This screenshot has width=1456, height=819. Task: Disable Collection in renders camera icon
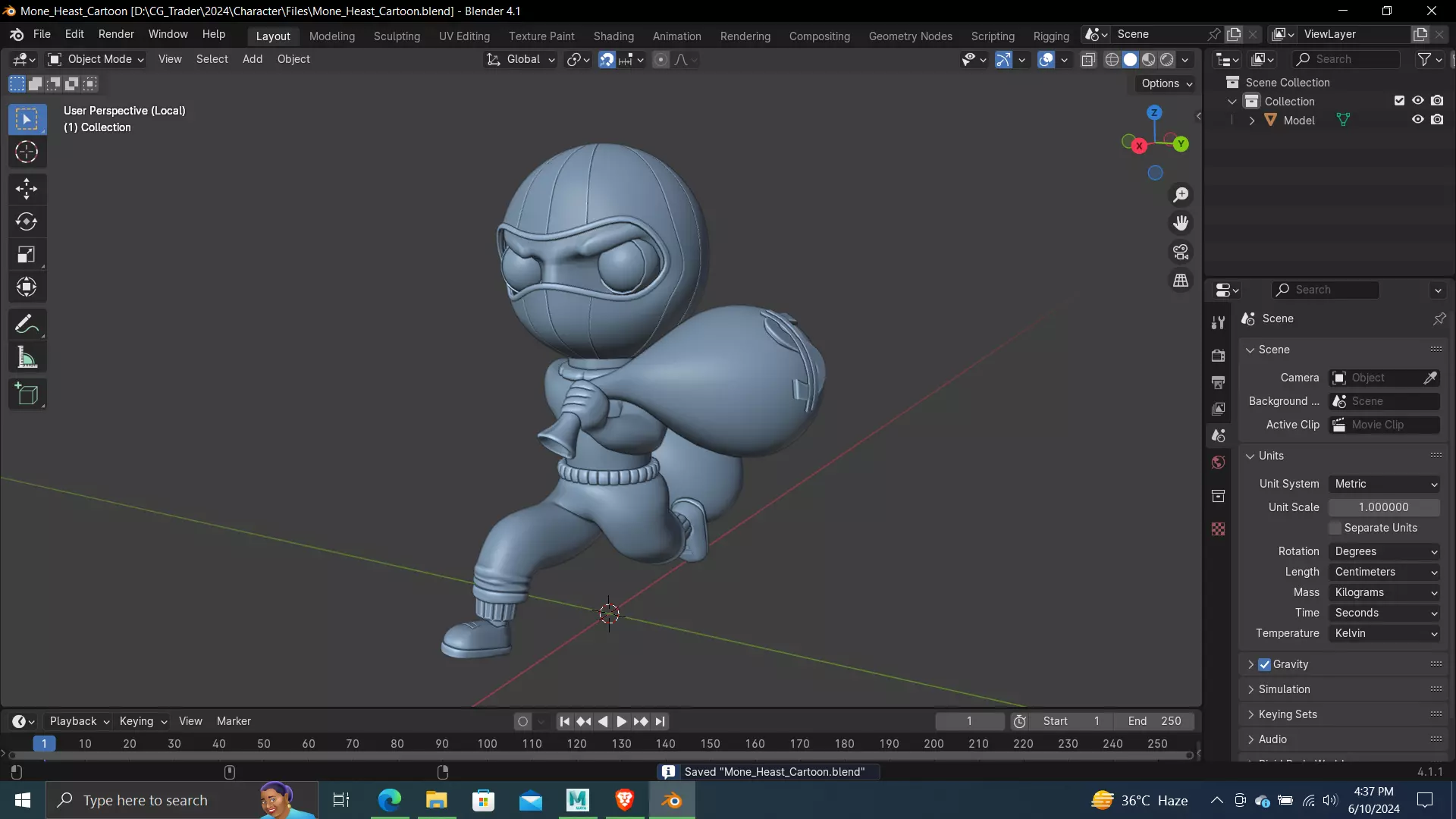tap(1437, 101)
